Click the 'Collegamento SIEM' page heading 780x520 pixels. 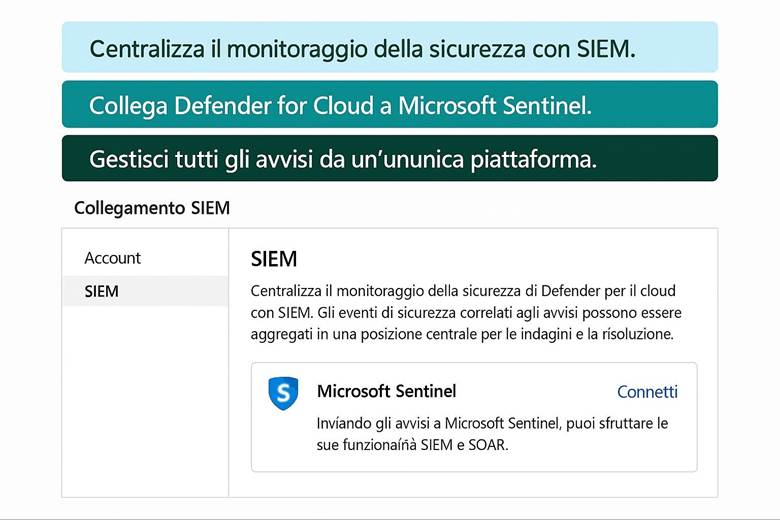click(151, 208)
